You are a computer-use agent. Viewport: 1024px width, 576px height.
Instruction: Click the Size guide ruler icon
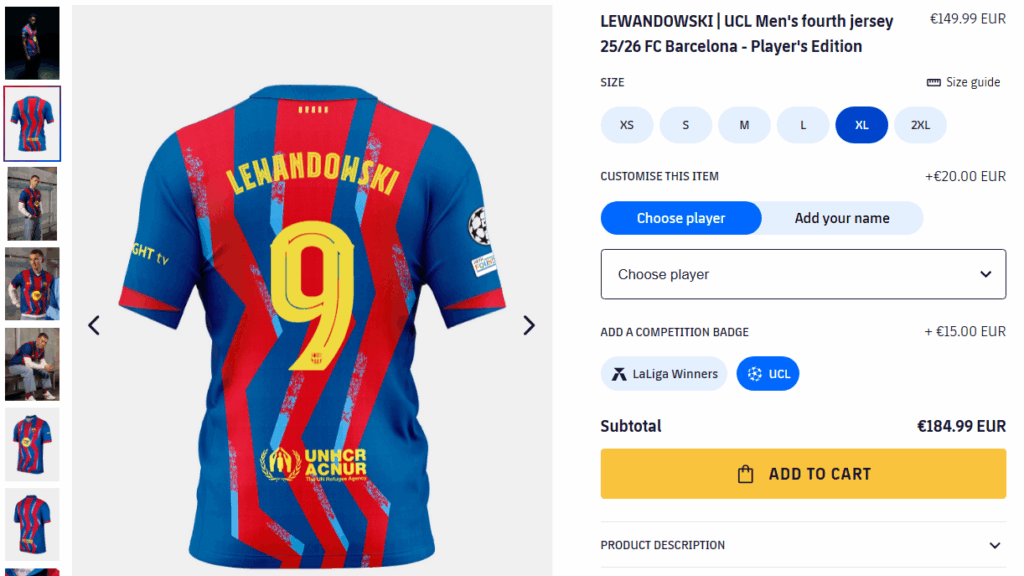tap(934, 82)
